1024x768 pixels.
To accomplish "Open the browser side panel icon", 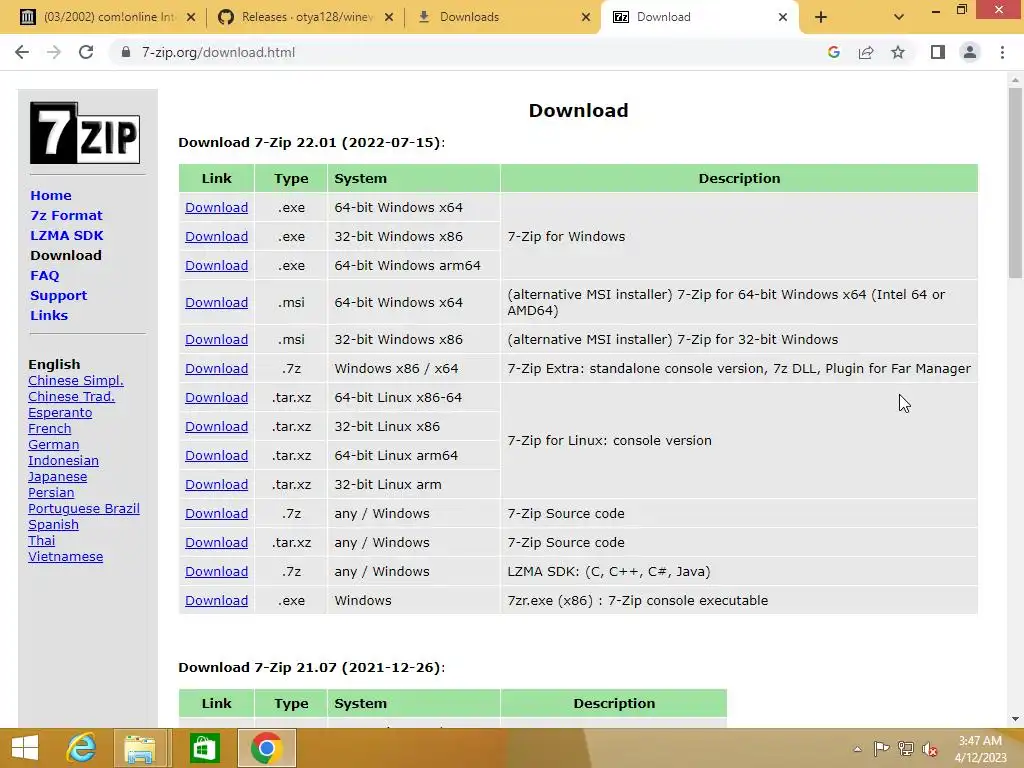I will tap(938, 52).
